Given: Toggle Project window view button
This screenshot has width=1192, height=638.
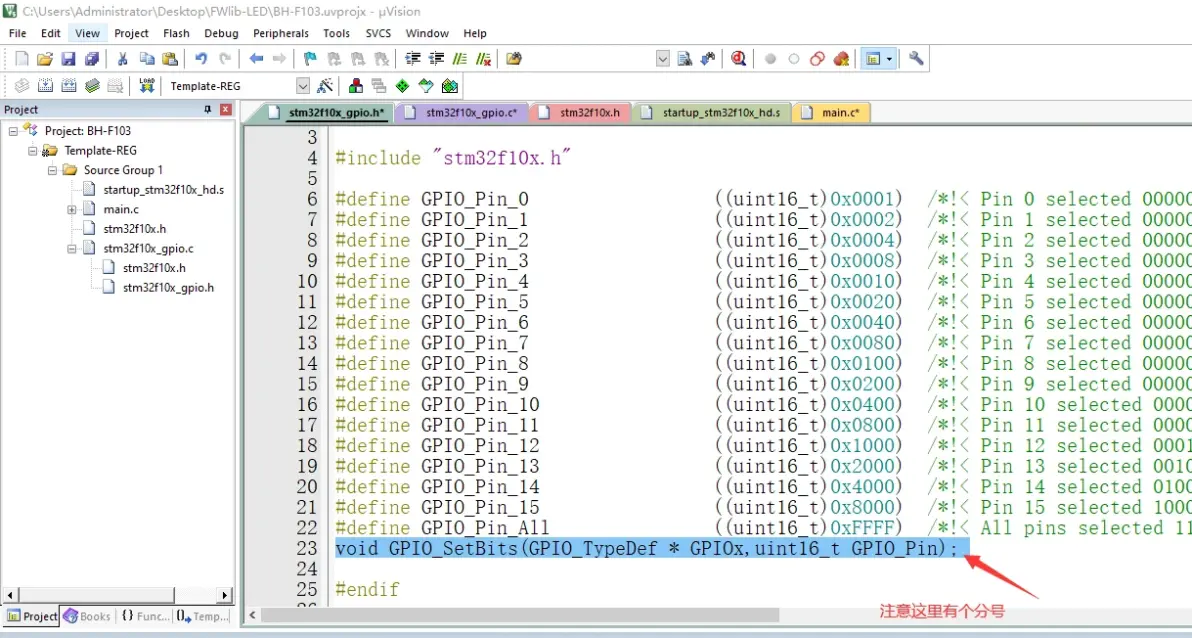Looking at the screenshot, I should pos(873,59).
